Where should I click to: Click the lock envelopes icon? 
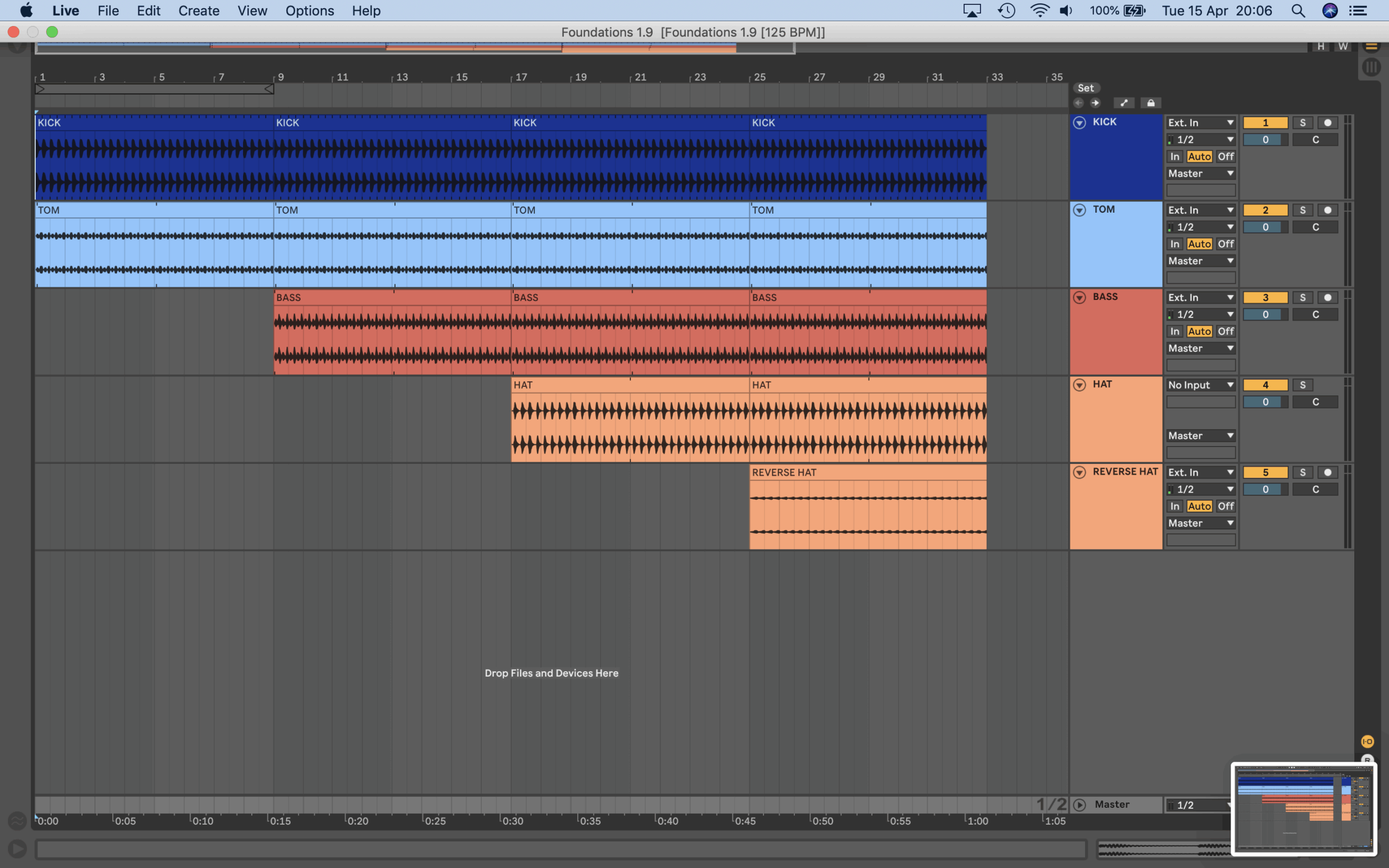click(1150, 103)
